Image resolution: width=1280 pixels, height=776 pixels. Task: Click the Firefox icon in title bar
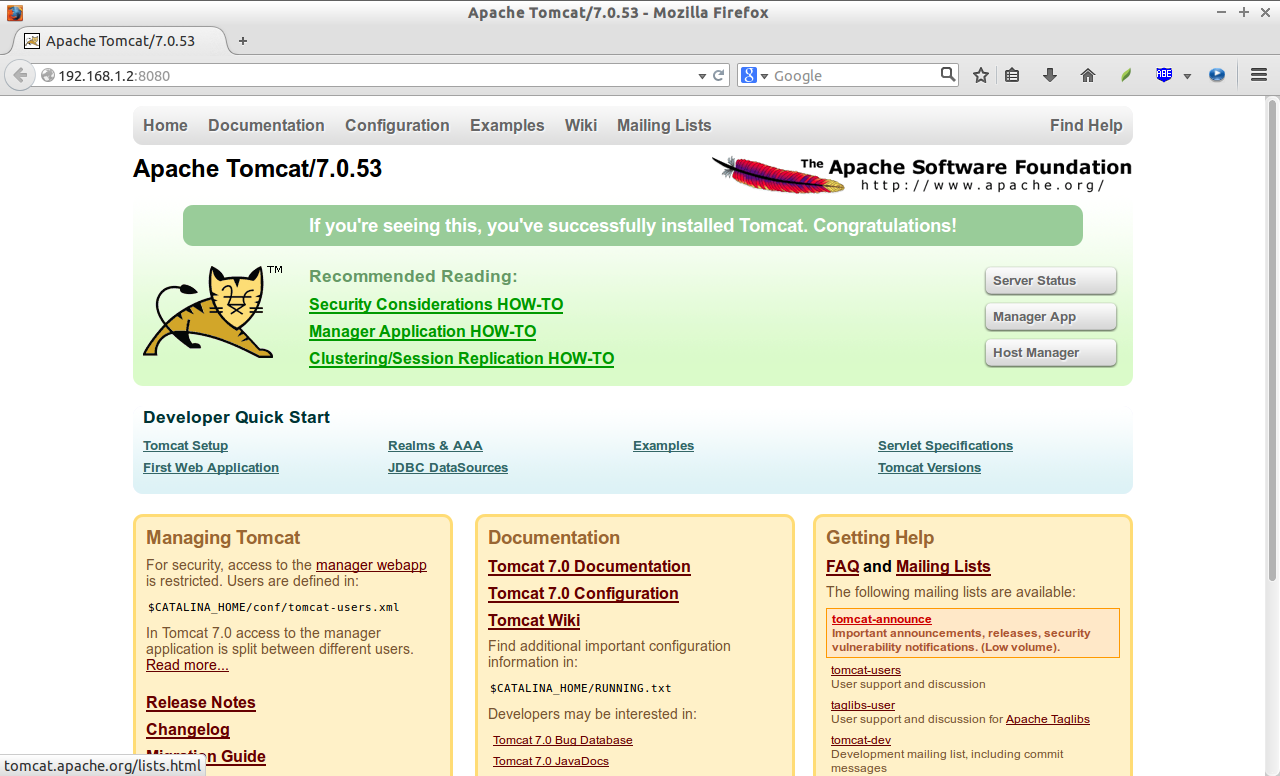point(14,13)
